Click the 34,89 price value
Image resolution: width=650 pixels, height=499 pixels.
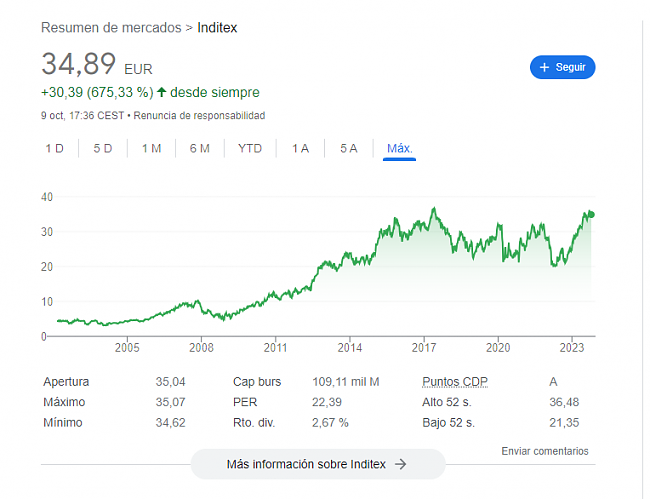click(x=78, y=64)
